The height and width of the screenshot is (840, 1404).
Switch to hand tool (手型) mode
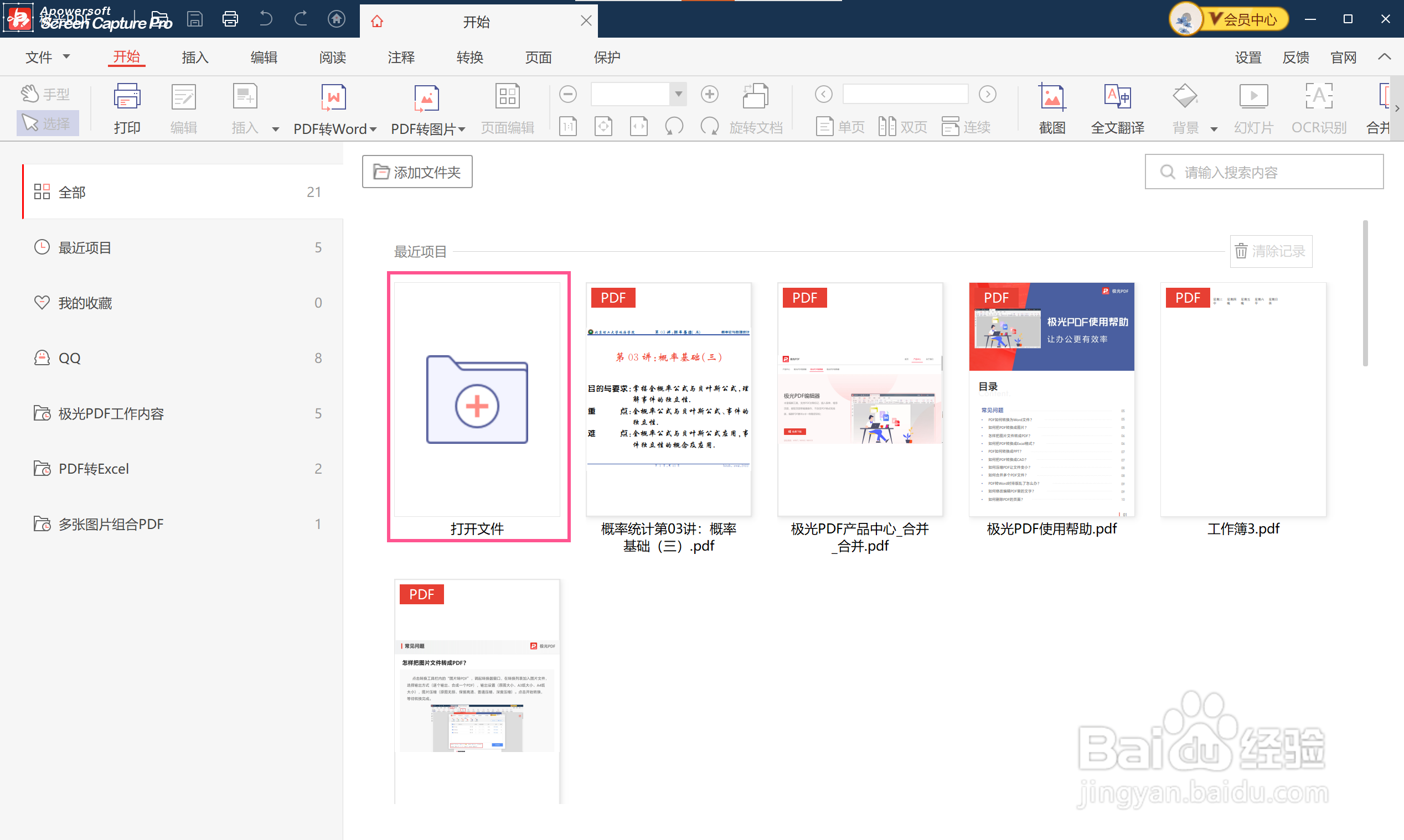click(47, 94)
